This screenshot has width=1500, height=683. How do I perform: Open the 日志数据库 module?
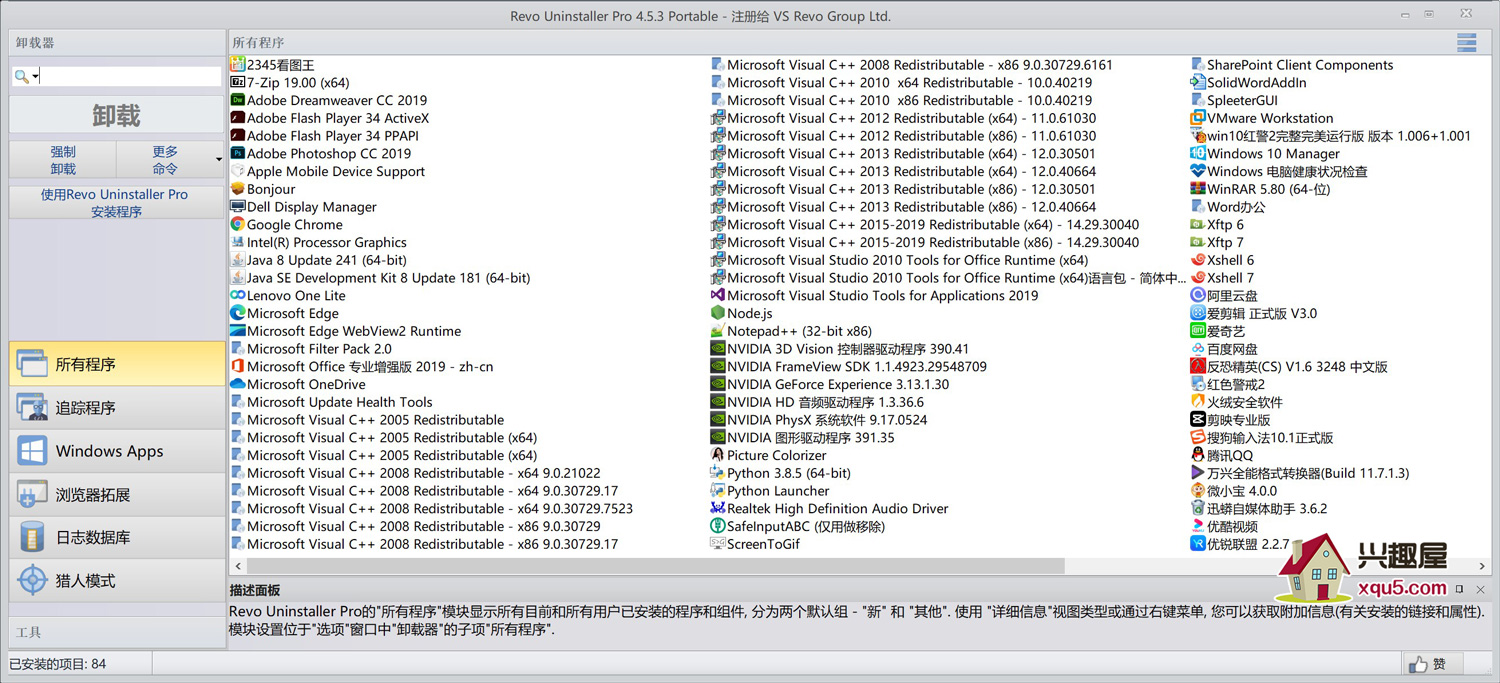click(x=117, y=537)
